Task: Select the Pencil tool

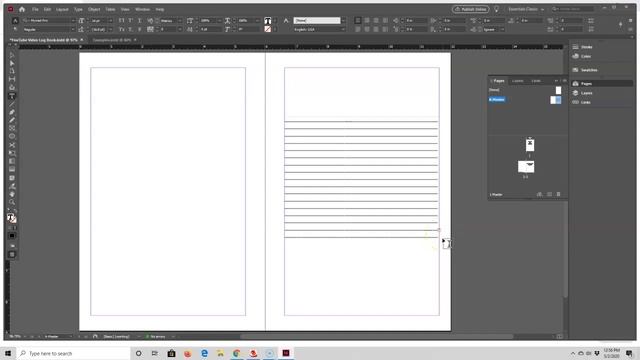Action: pos(12,120)
